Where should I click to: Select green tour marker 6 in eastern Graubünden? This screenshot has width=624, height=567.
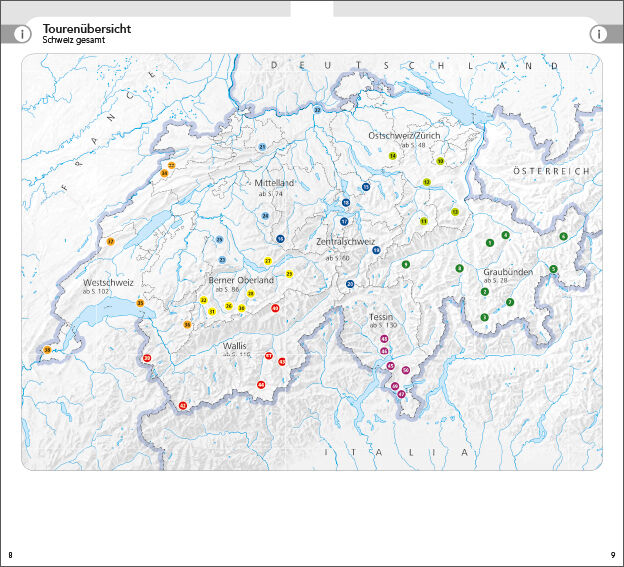563,237
